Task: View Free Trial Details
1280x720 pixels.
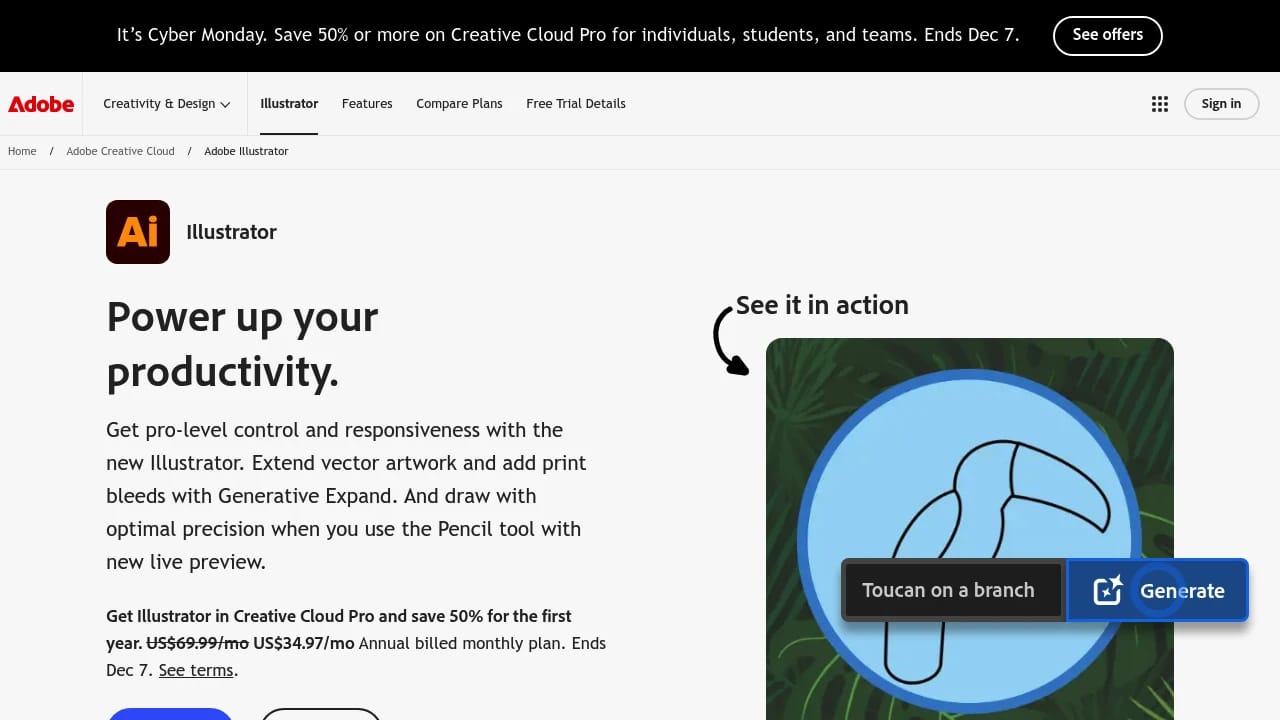Action: 576,103
